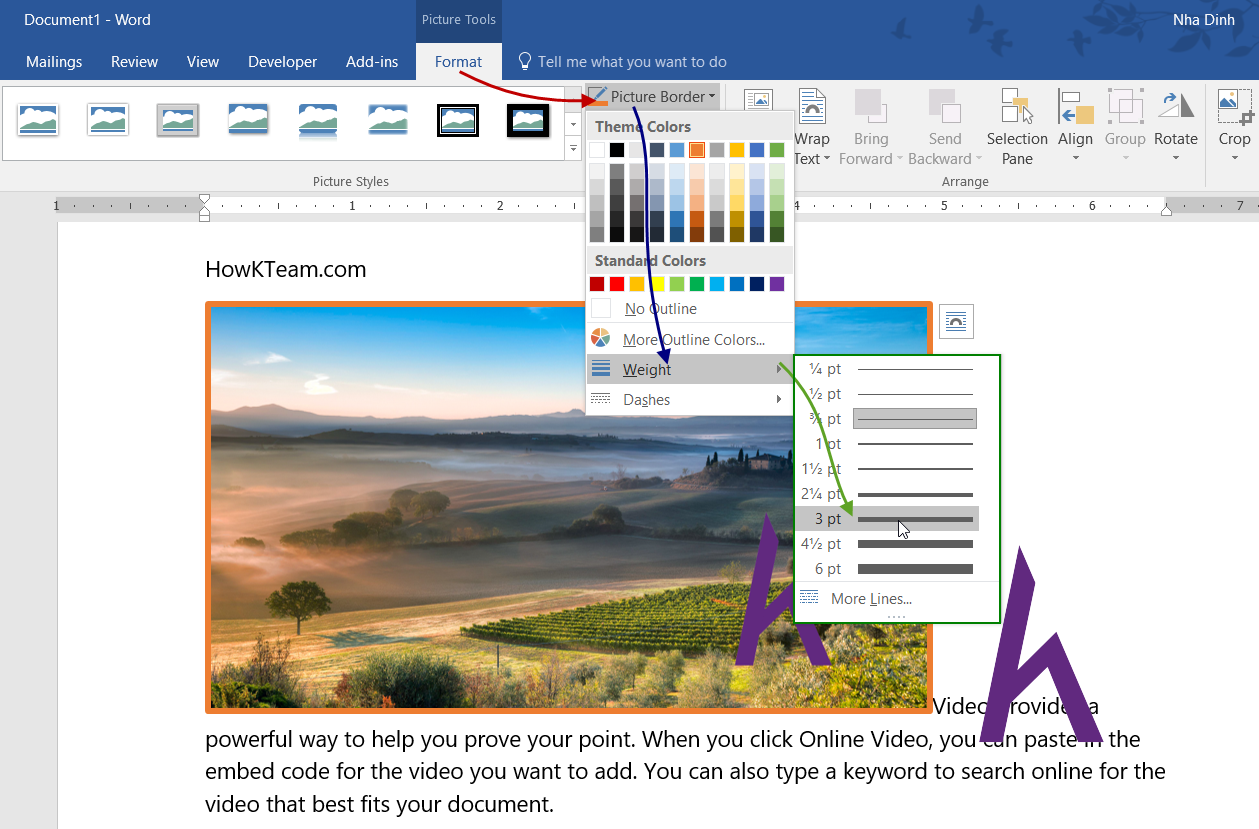Apply the Thick Matte Black picture style
This screenshot has width=1259, height=829.
point(528,121)
